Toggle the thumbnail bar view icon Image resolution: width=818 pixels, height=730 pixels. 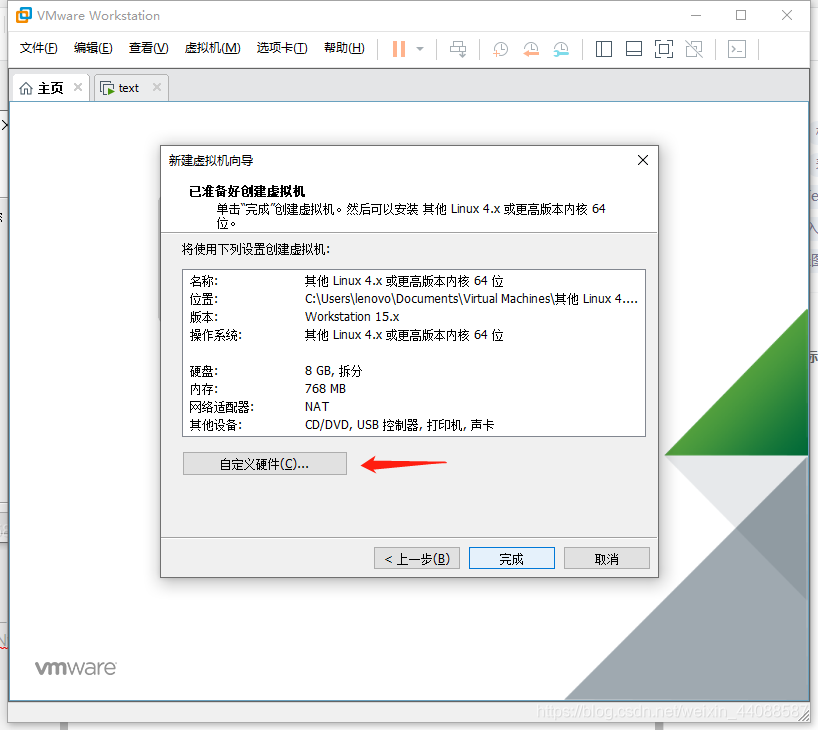[x=634, y=49]
